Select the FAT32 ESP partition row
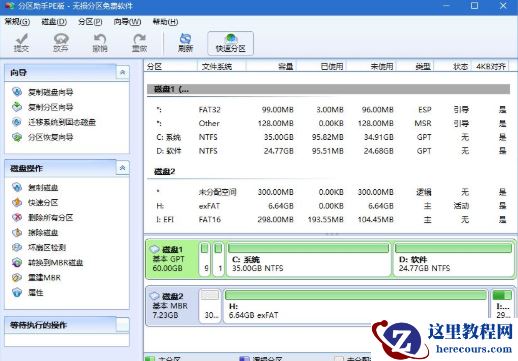This screenshot has width=518, height=361. (328, 110)
